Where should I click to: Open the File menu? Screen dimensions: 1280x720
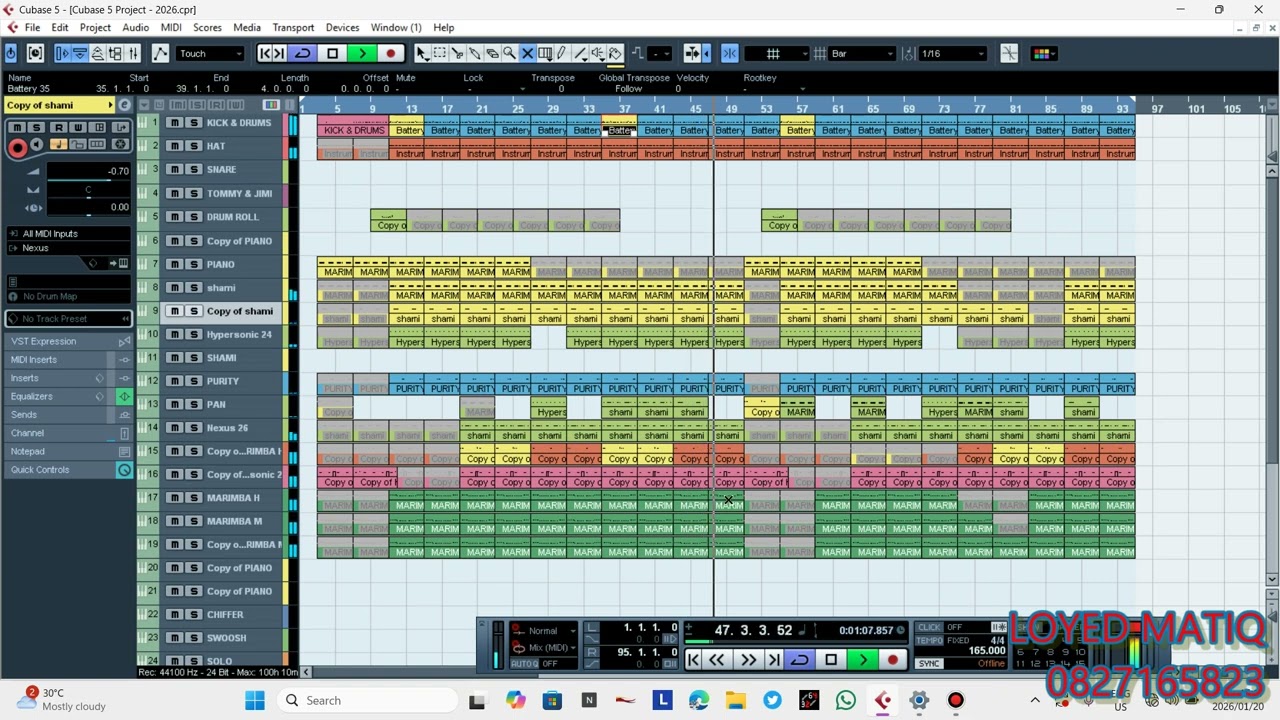coord(32,27)
